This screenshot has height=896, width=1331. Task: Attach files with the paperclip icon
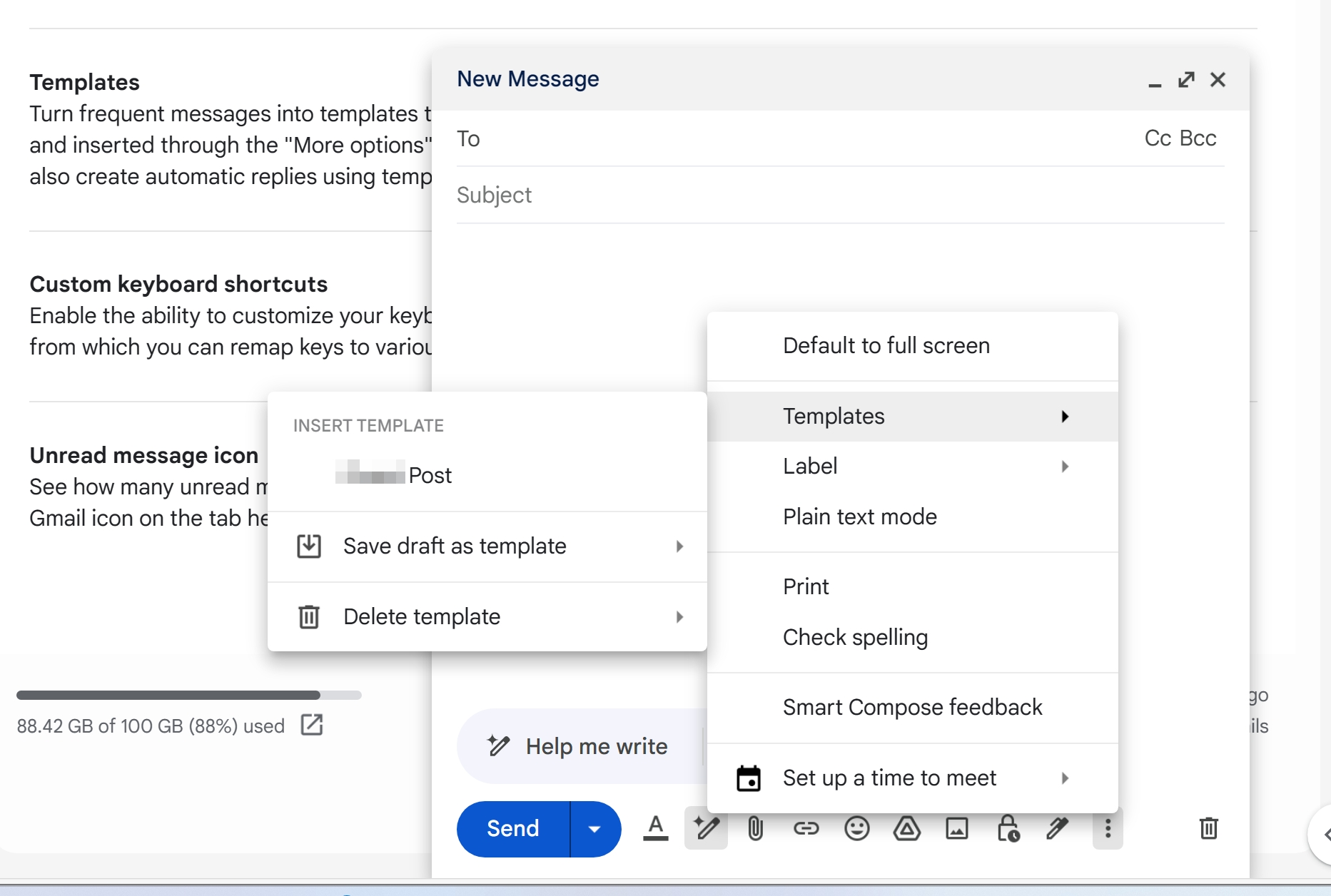756,828
